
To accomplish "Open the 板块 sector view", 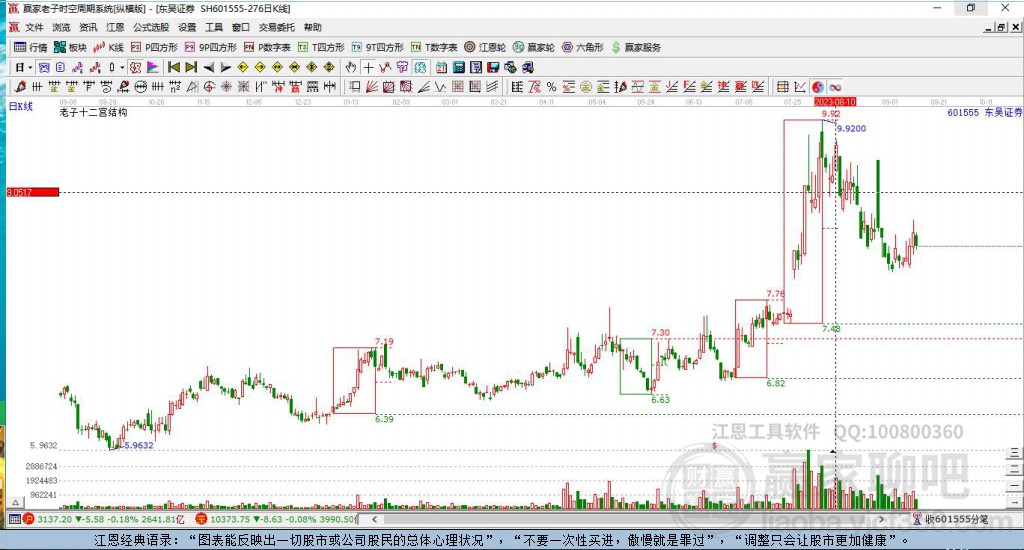I will tap(70, 47).
